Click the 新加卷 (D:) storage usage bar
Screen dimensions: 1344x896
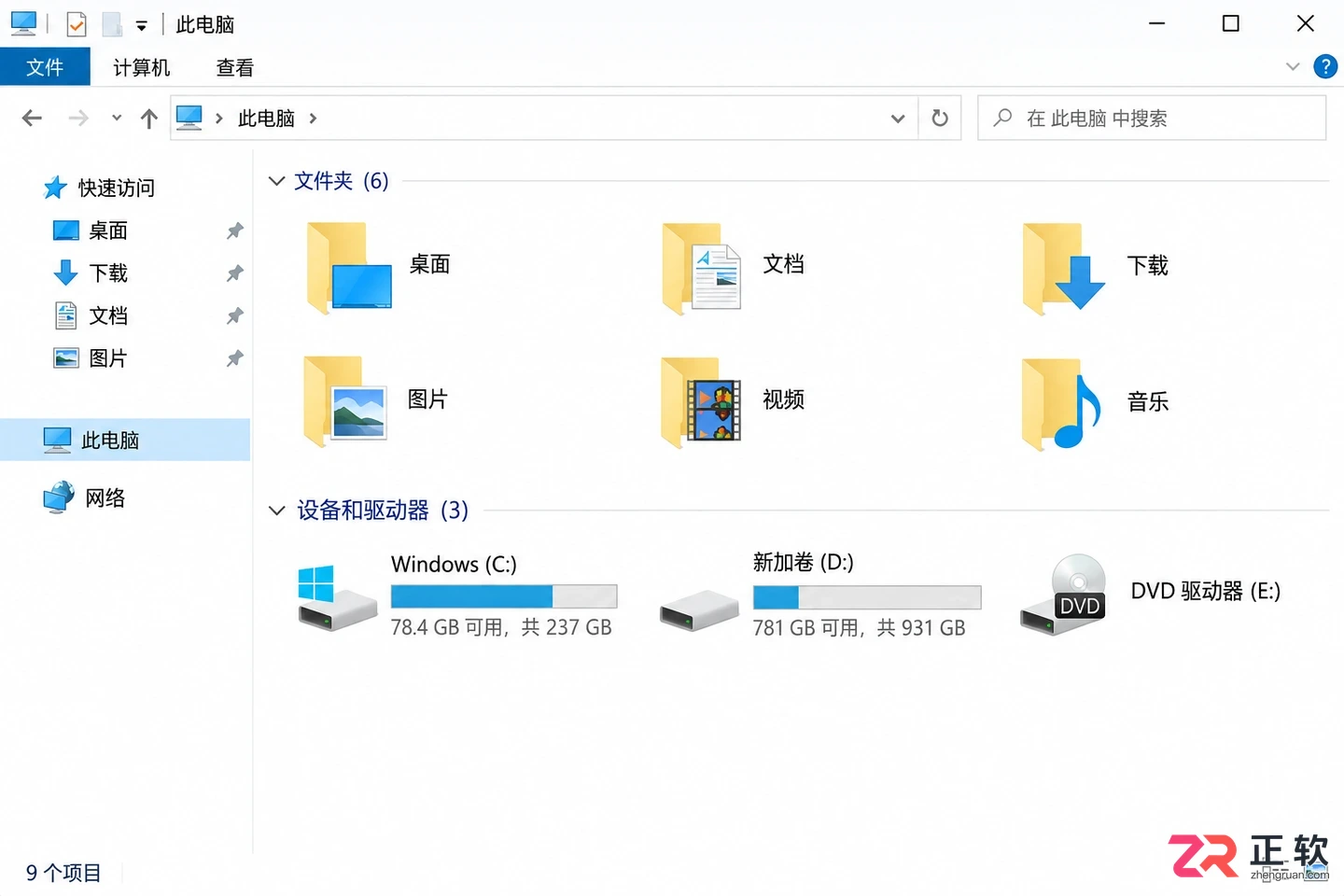(x=867, y=596)
